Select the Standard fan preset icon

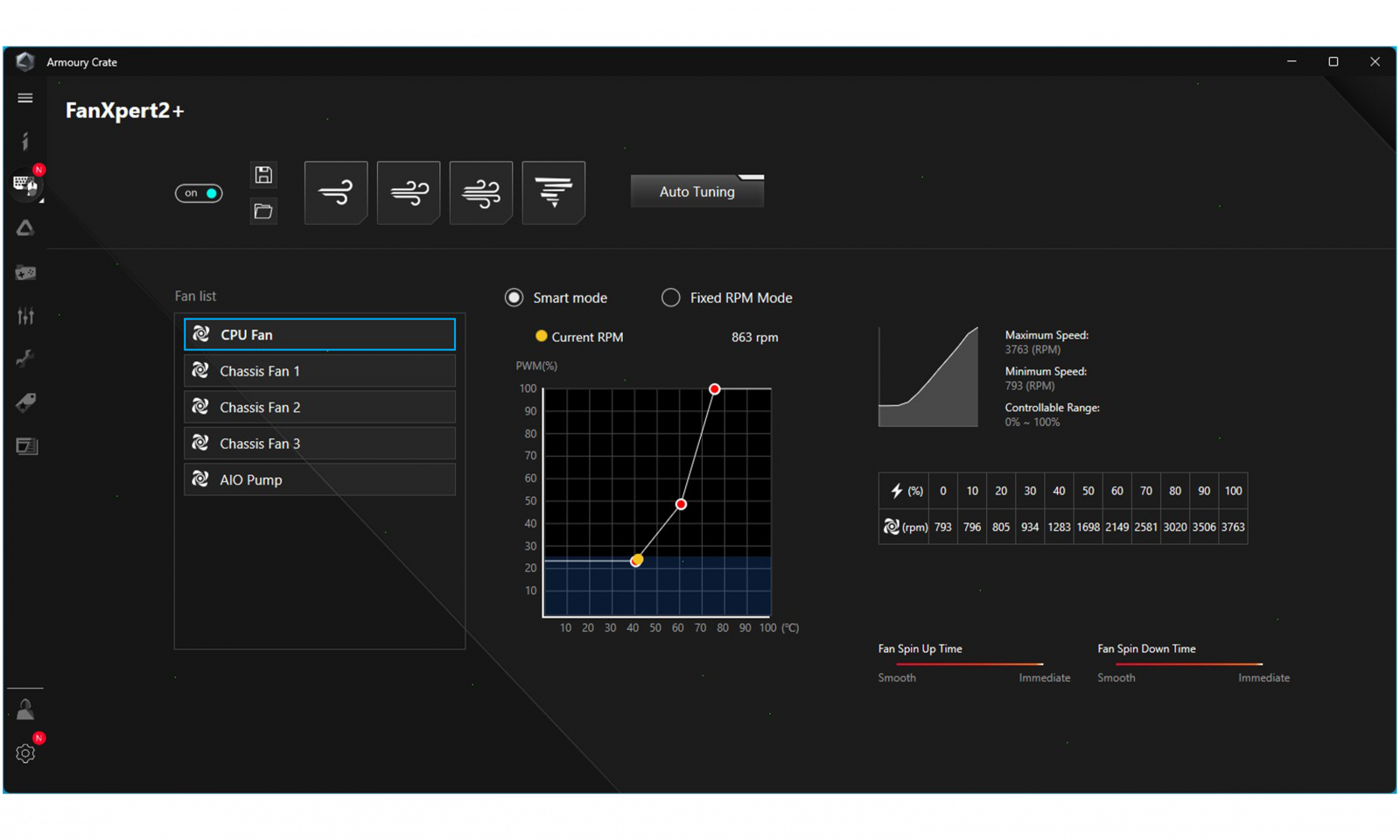[409, 192]
